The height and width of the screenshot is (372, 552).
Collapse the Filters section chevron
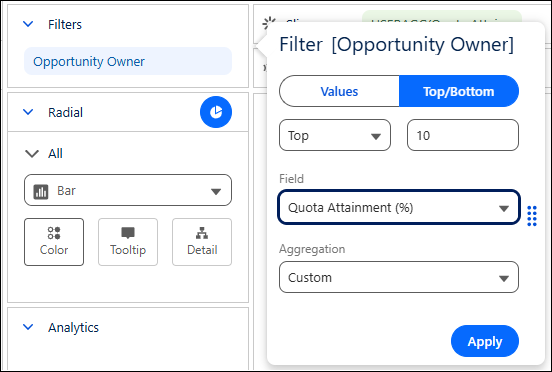[x=28, y=24]
